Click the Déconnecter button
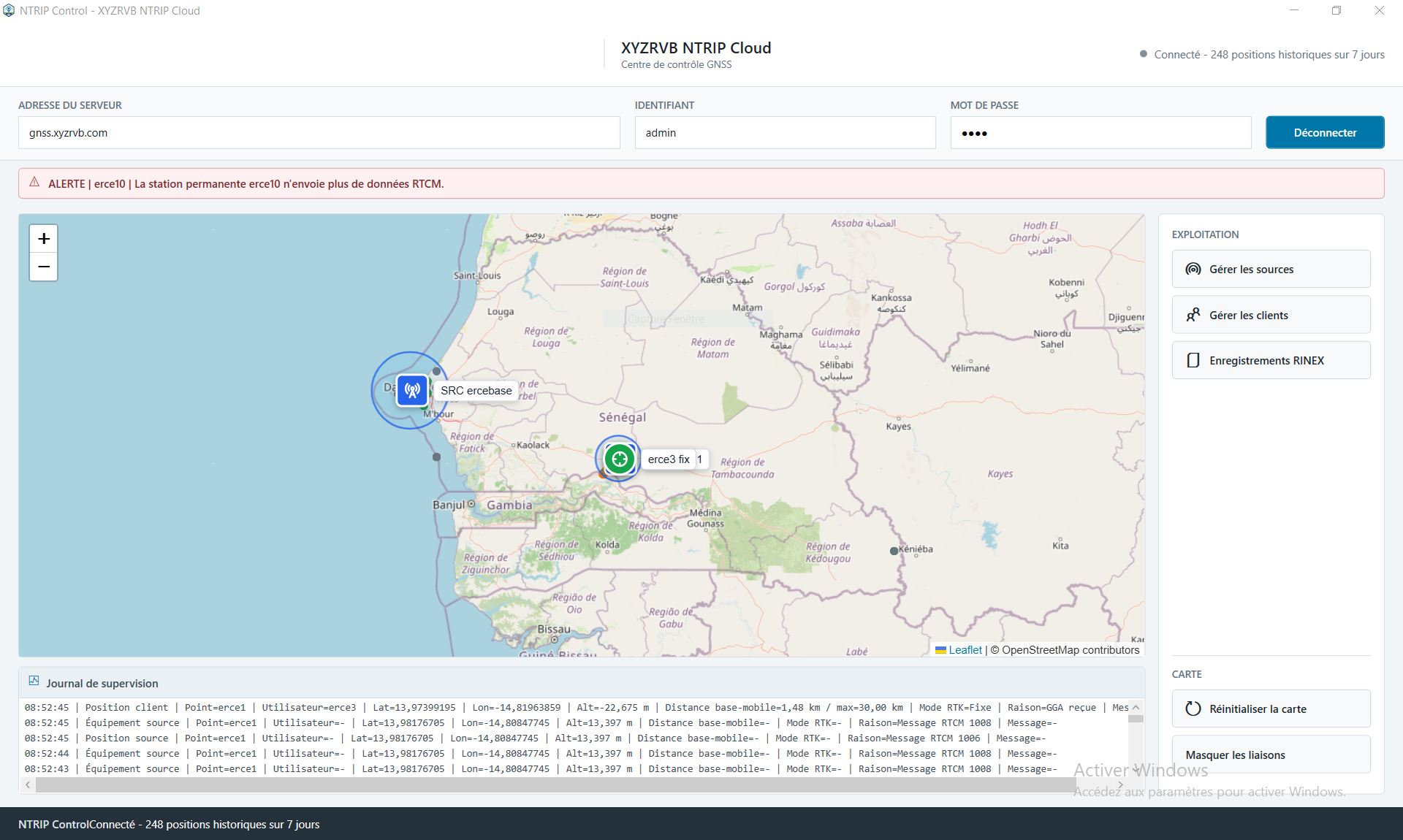The image size is (1403, 840). pyautogui.click(x=1325, y=132)
